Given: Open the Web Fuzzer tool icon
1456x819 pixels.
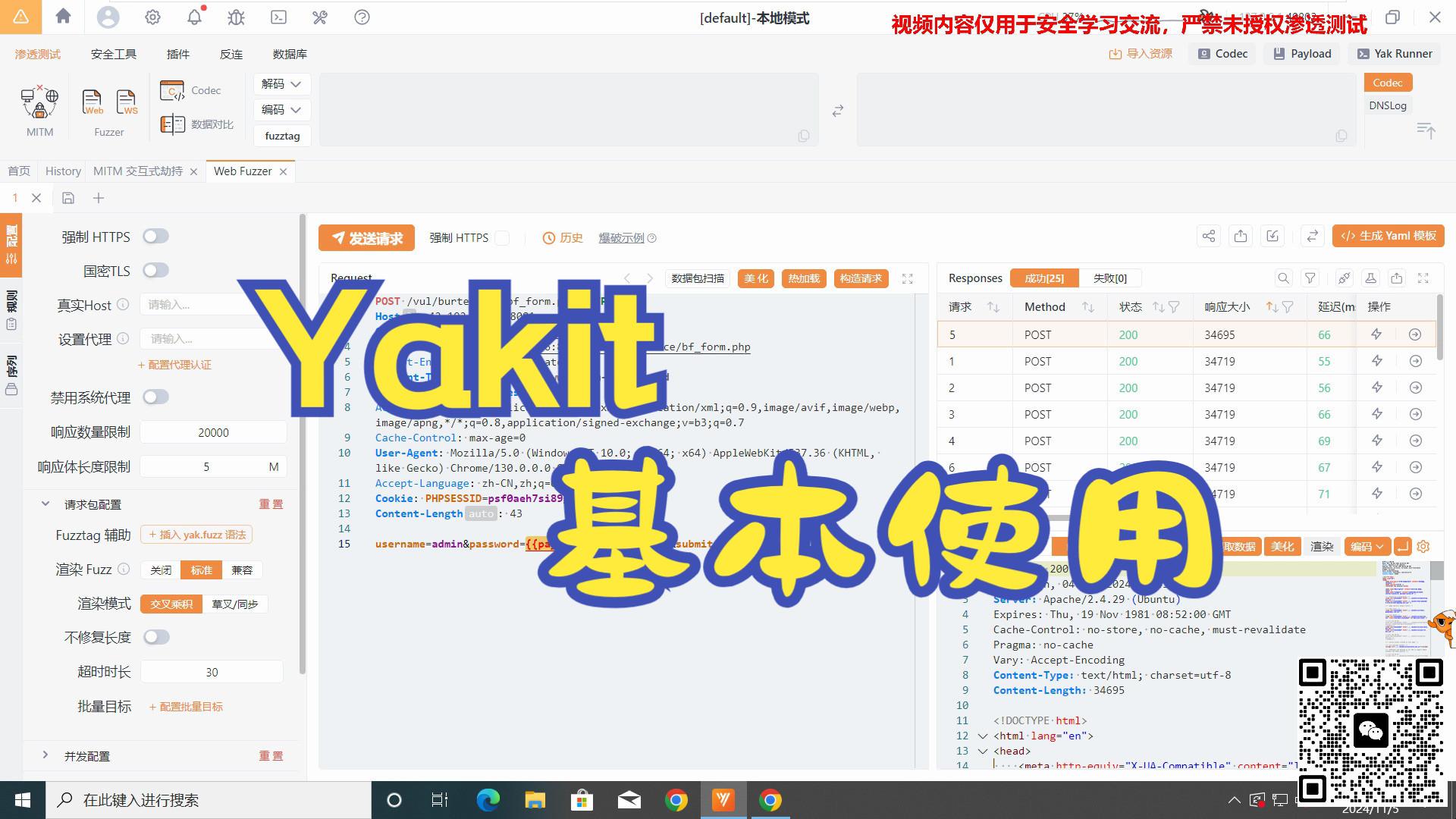Looking at the screenshot, I should point(93,102).
